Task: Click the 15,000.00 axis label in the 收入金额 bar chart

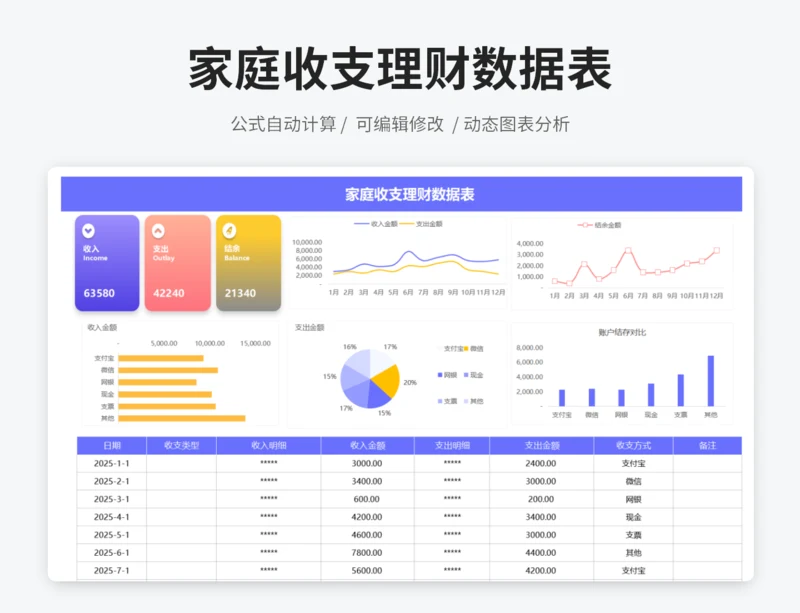Action: (255, 343)
